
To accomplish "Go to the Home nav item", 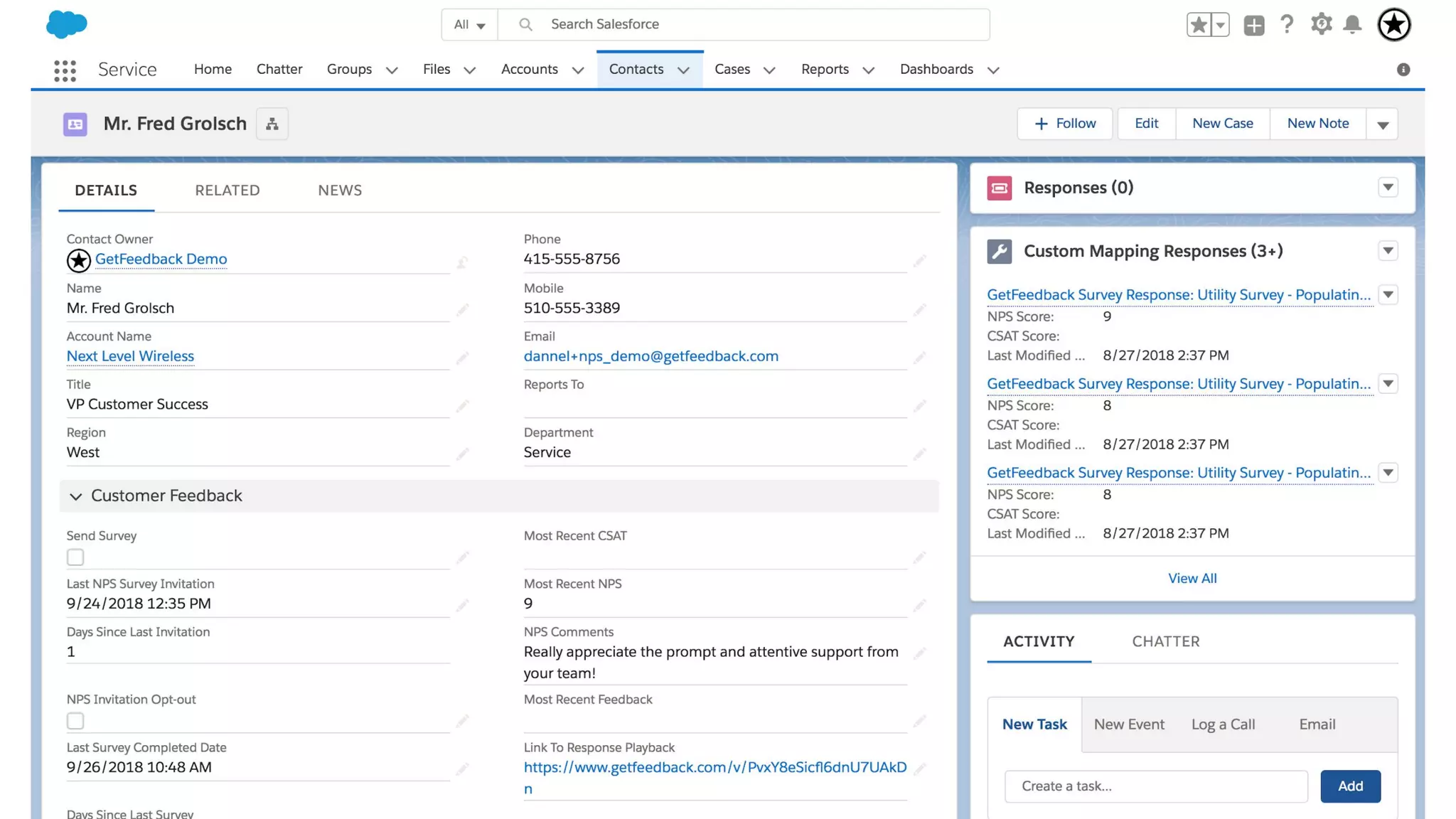I will coord(213,70).
